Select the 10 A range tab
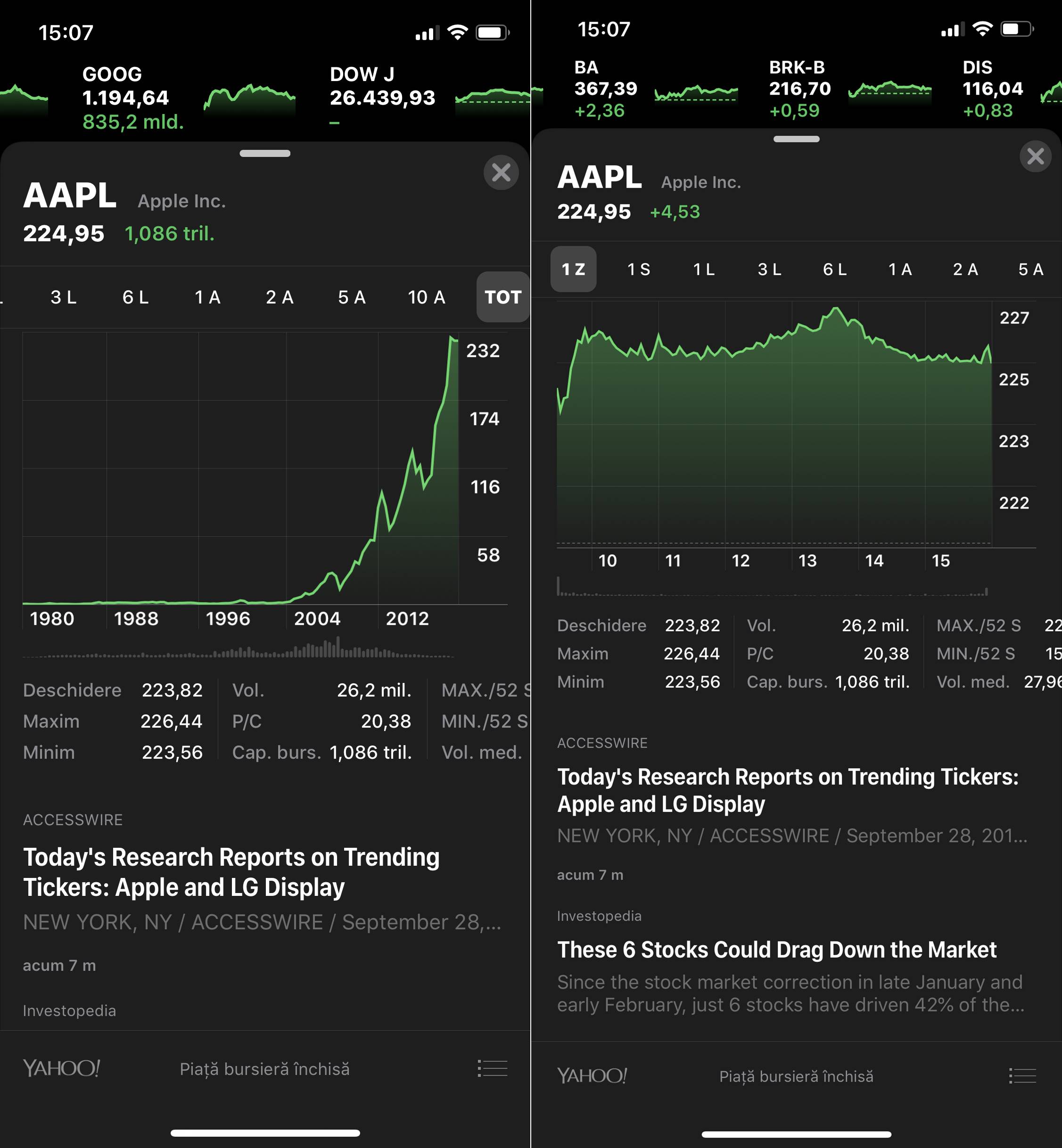This screenshot has width=1062, height=1148. pos(427,297)
